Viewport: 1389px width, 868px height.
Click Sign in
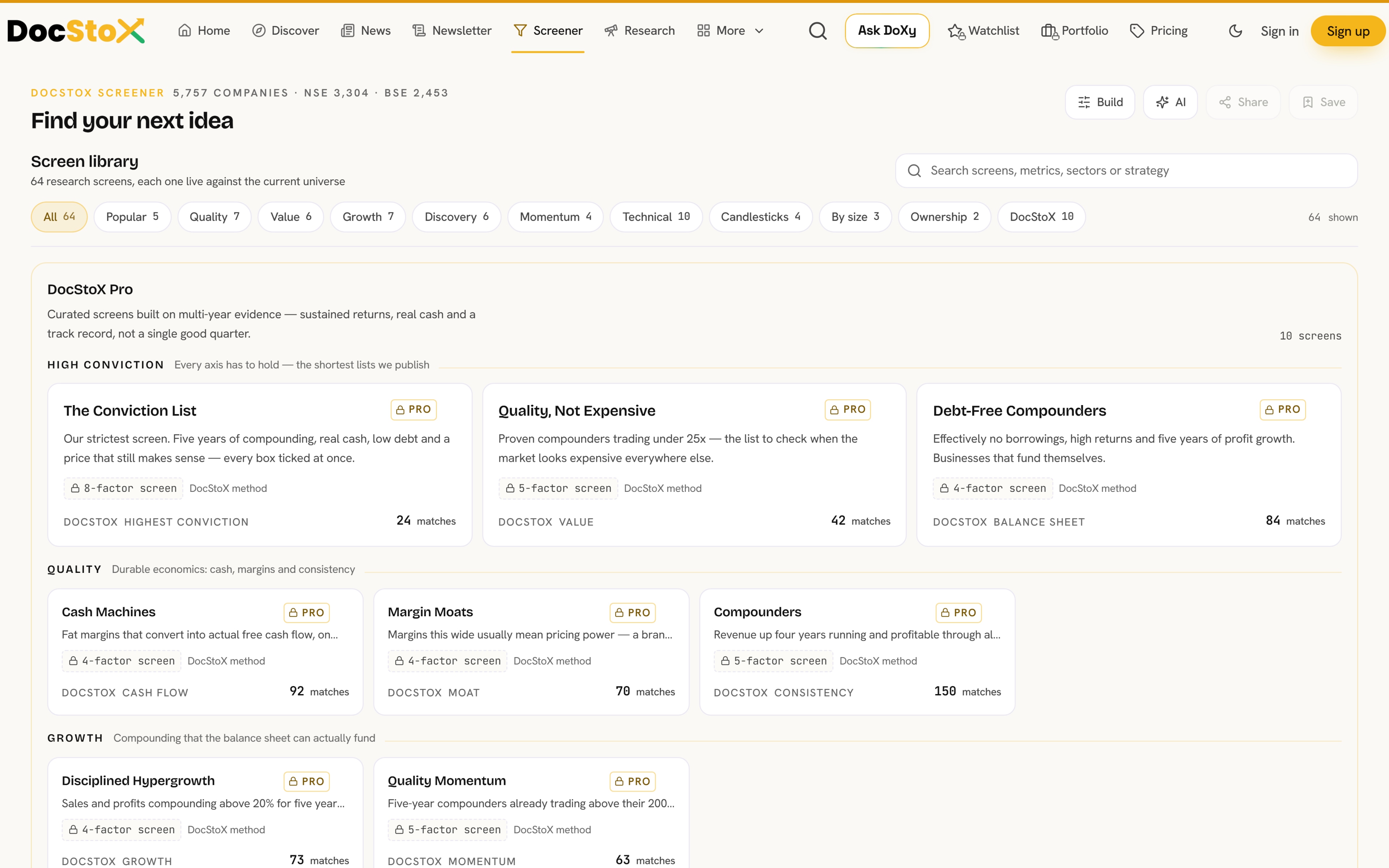(1279, 31)
